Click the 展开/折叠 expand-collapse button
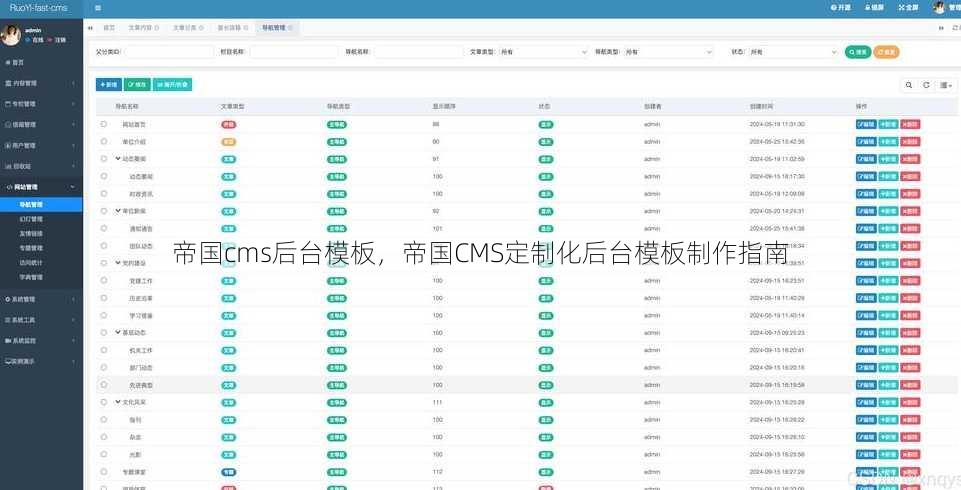961x490 pixels. tap(172, 85)
